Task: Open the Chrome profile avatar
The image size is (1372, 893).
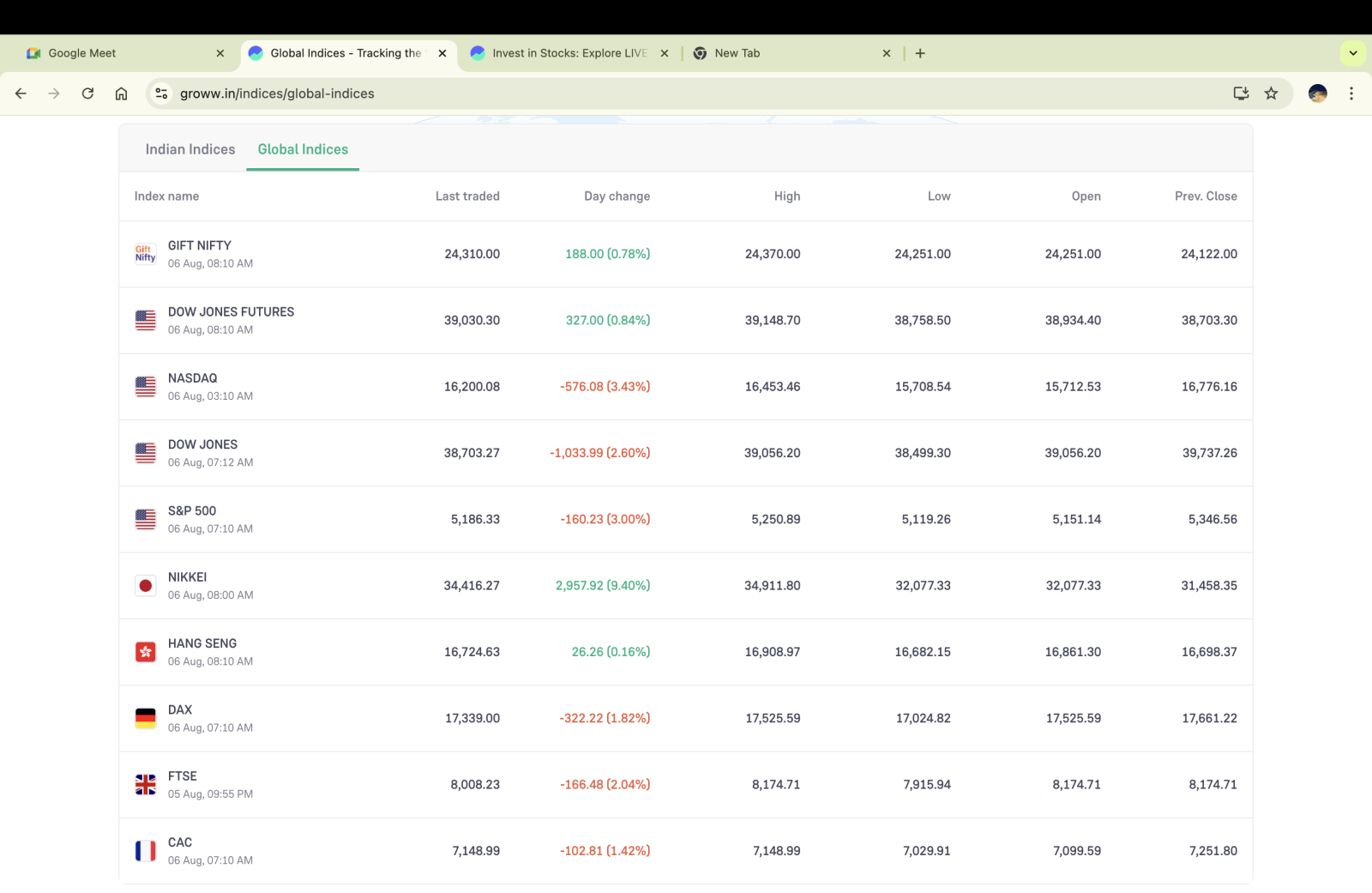Action: click(1318, 94)
